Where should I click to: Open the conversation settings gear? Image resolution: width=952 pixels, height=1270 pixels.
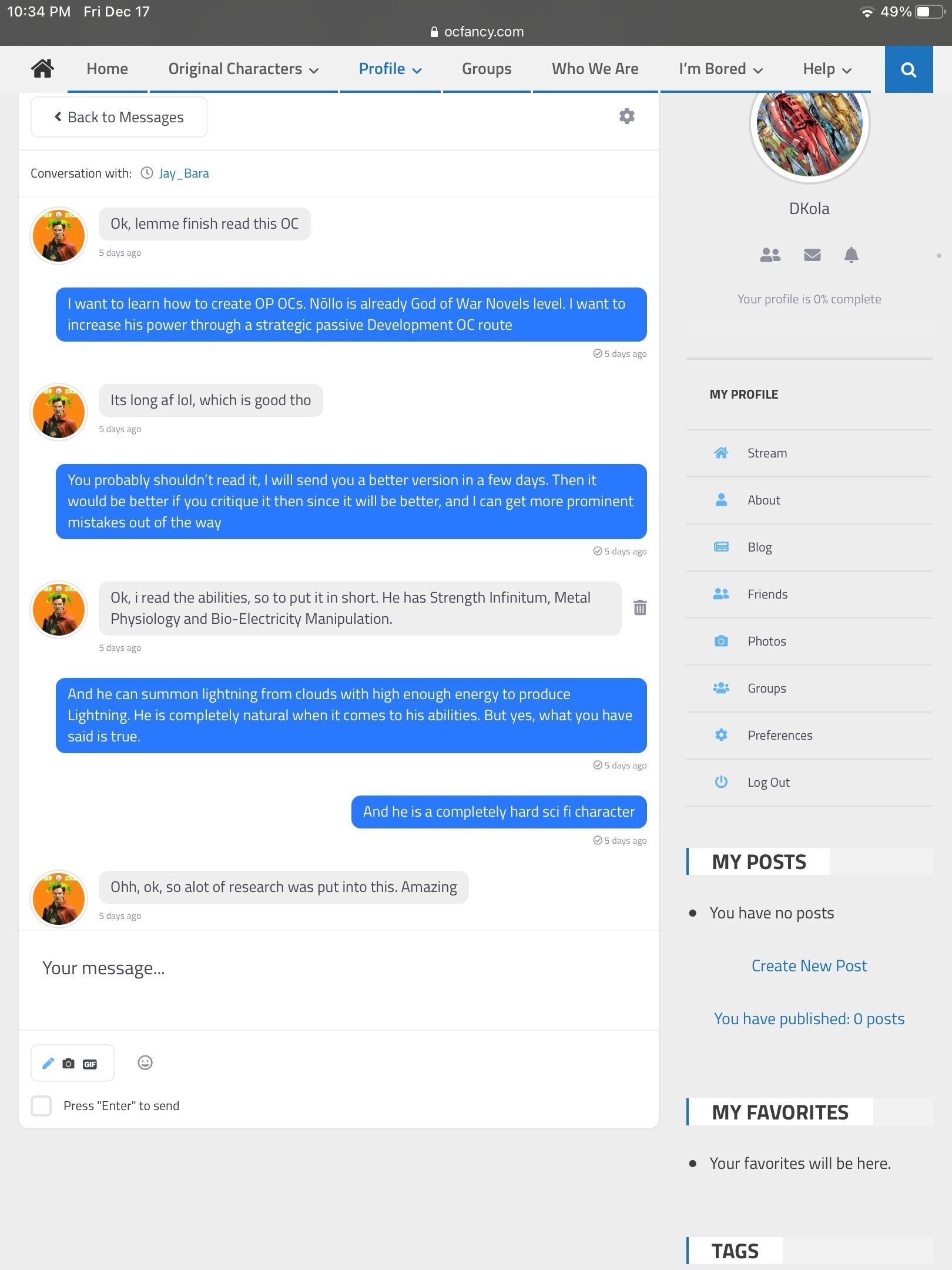pyautogui.click(x=627, y=116)
